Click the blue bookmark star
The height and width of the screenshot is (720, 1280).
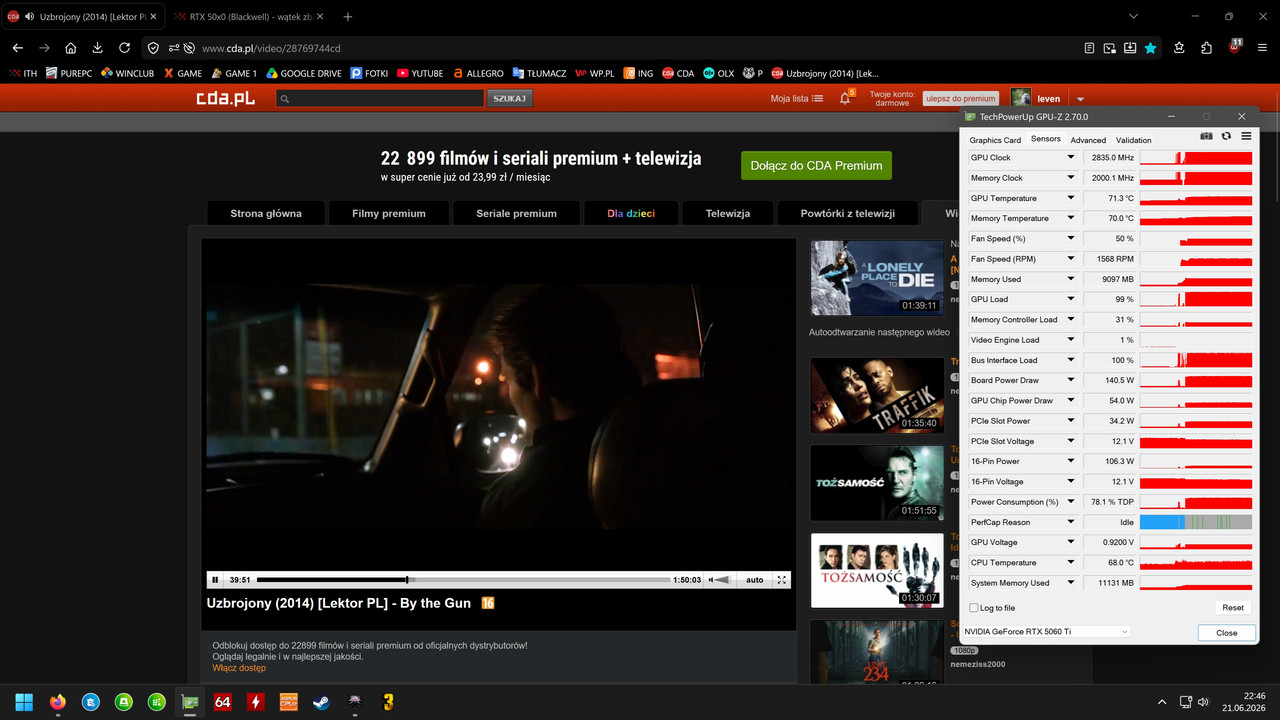pyautogui.click(x=1150, y=47)
